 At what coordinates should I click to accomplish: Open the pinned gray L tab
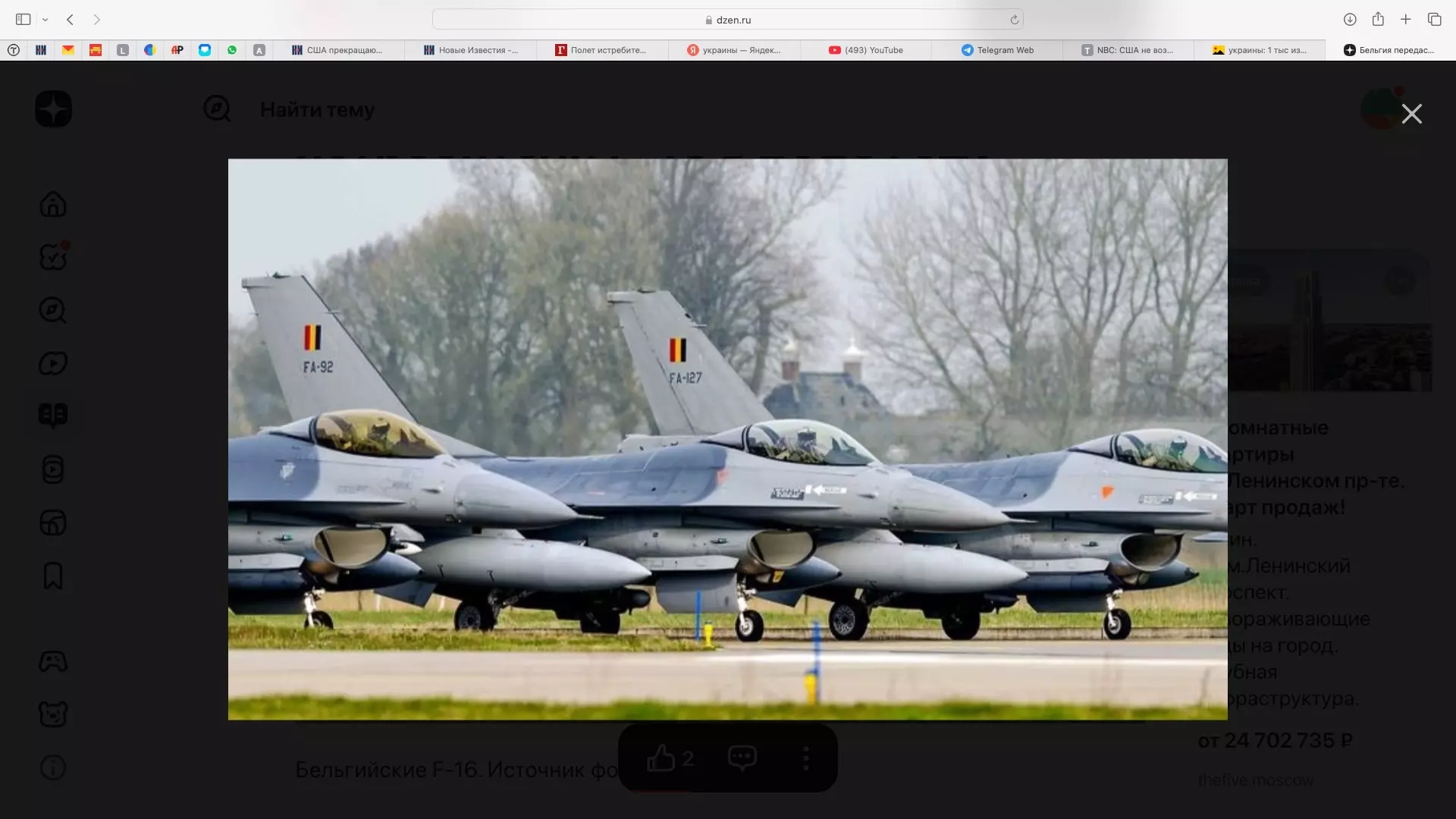(x=123, y=50)
